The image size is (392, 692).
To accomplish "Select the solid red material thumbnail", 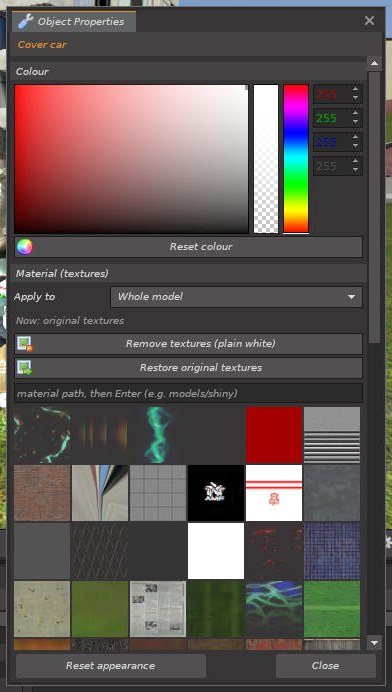I will click(x=274, y=435).
